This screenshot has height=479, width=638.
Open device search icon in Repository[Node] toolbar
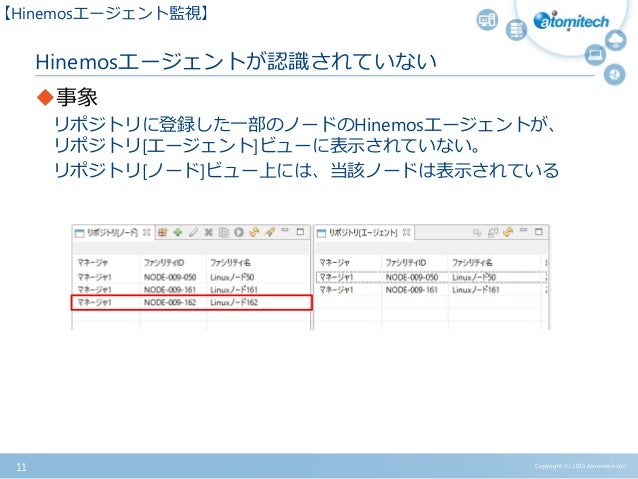pos(162,232)
